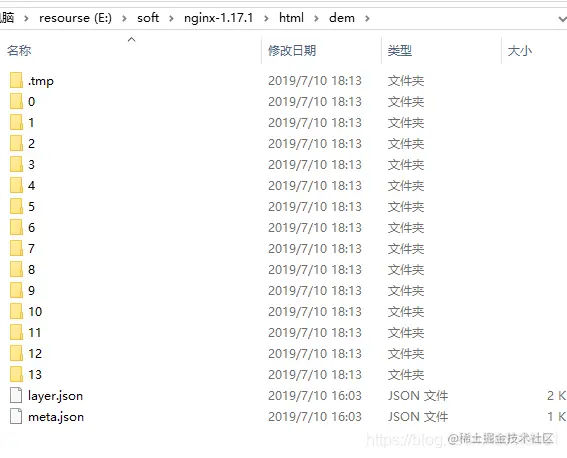Screen dimensions: 567x458
Task: Click the folder name 10
Action: (x=35, y=311)
